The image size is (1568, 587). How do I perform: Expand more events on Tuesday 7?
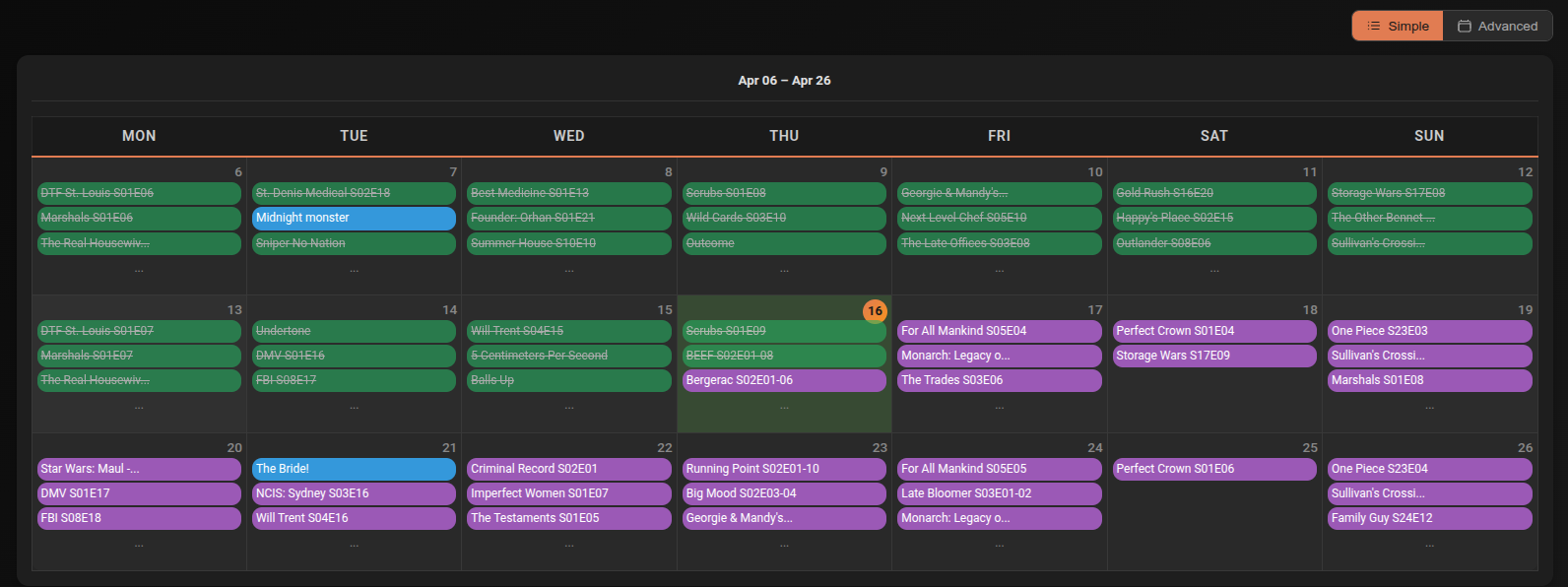(x=354, y=269)
